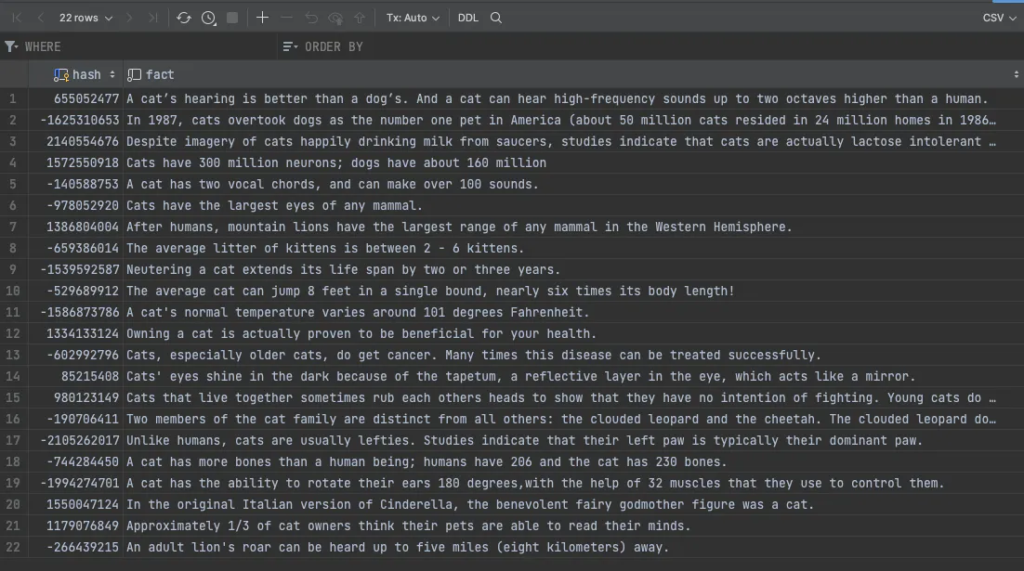1024x571 pixels.
Task: Delete selected row with minus icon
Action: [287, 18]
